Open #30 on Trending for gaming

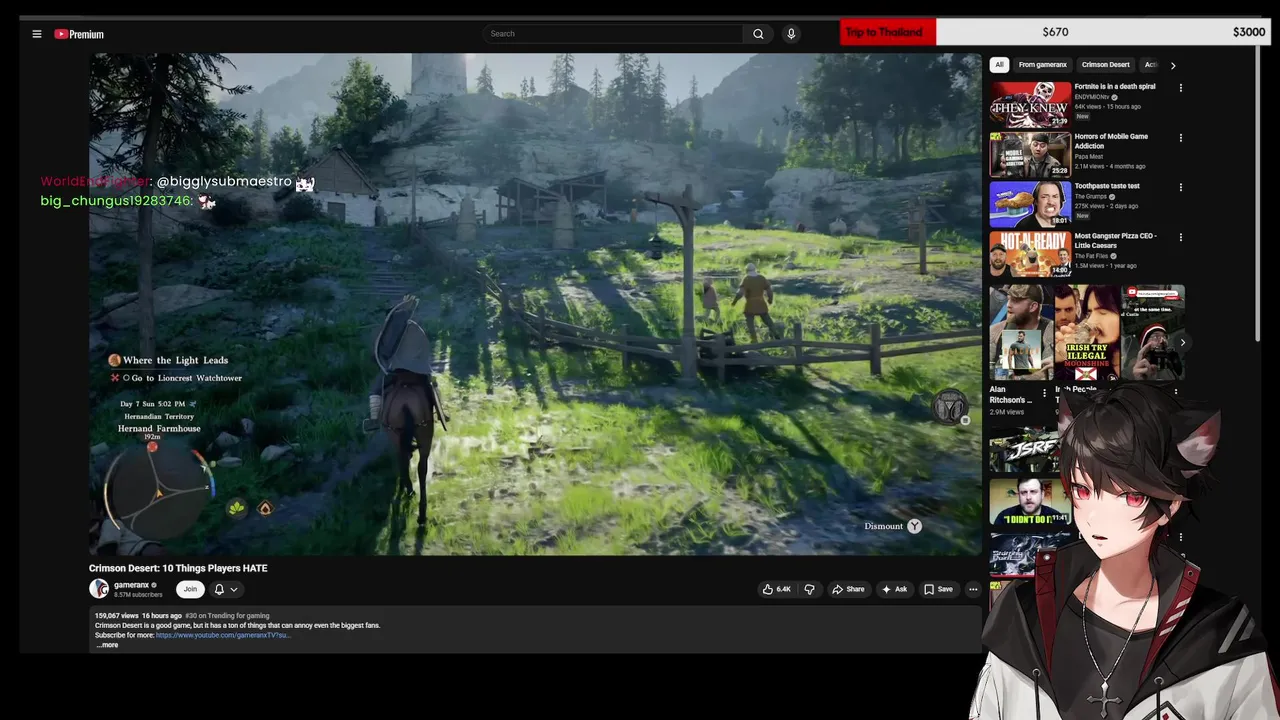point(227,616)
